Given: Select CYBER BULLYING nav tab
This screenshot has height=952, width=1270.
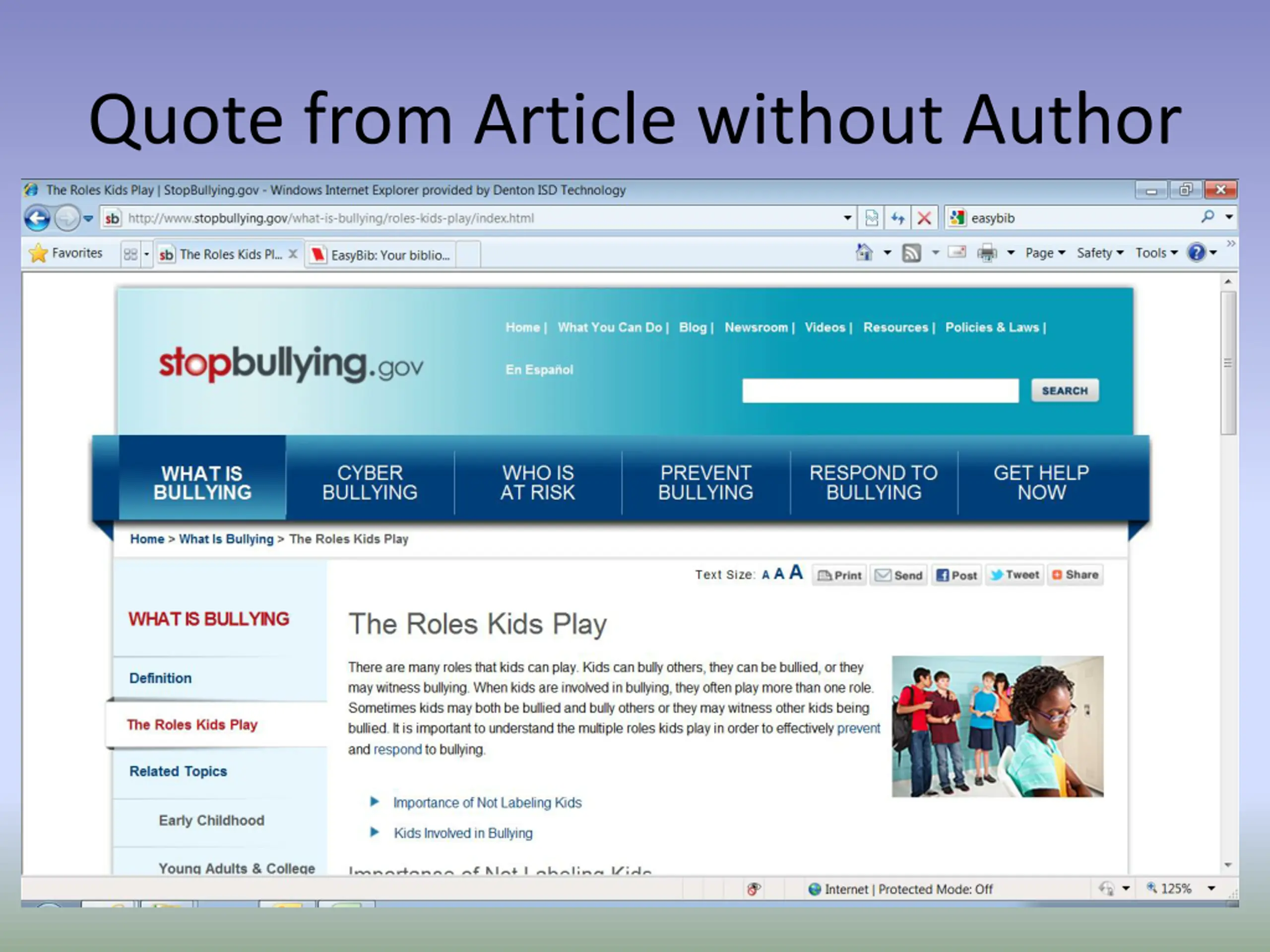Looking at the screenshot, I should pyautogui.click(x=370, y=482).
